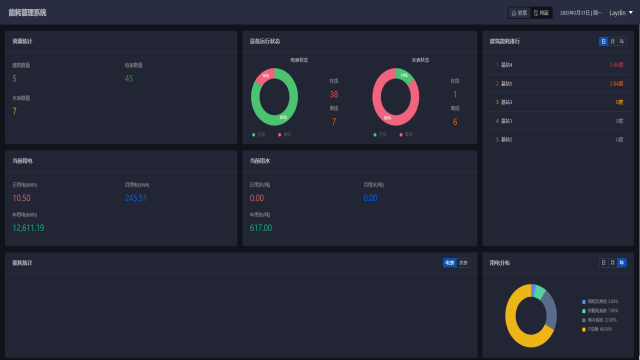Click the blue legend swatch in 用电分布 chart
The image size is (640, 360).
584,302
